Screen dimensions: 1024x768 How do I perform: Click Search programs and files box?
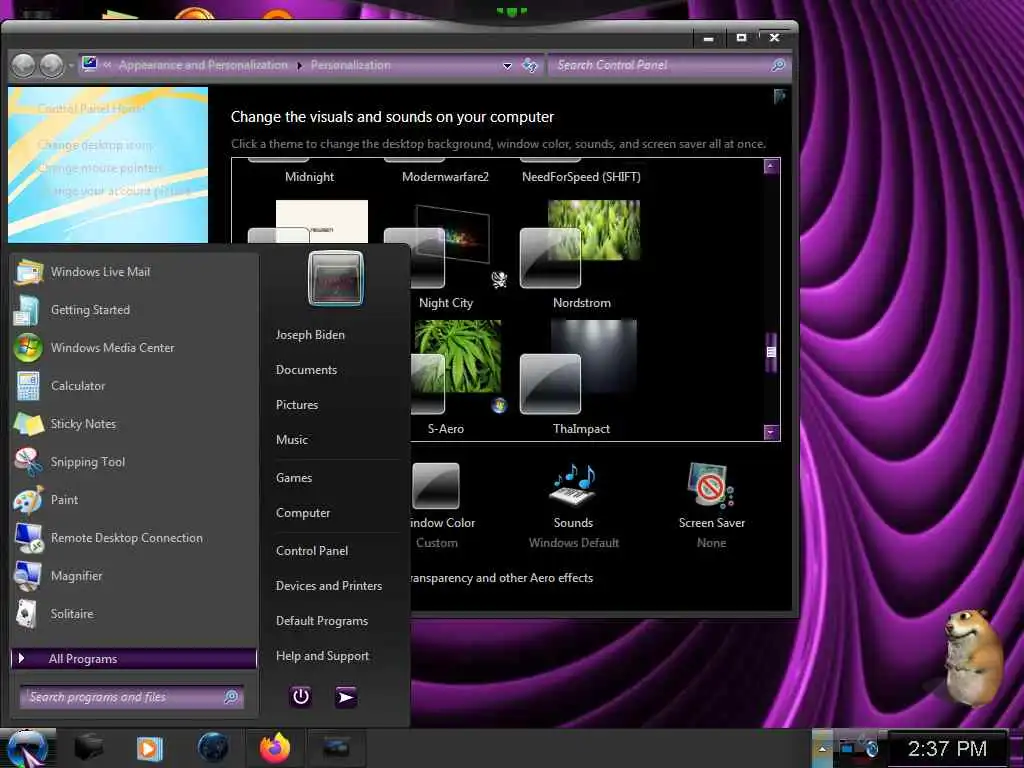[131, 697]
